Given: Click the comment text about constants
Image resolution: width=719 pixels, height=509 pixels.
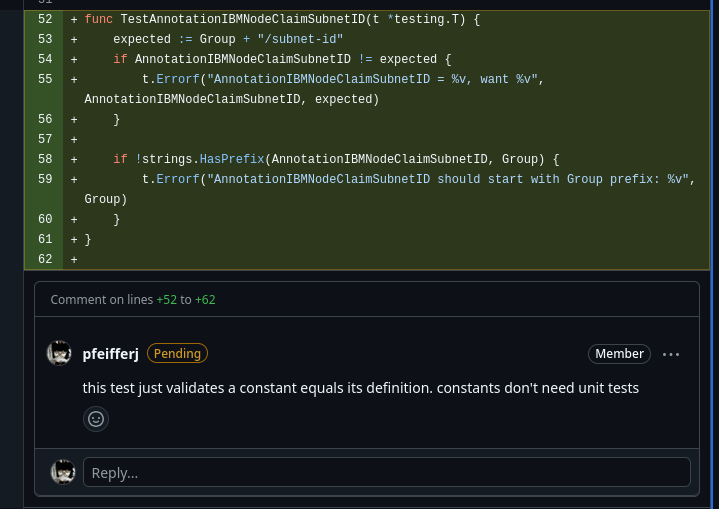Looking at the screenshot, I should pos(360,388).
